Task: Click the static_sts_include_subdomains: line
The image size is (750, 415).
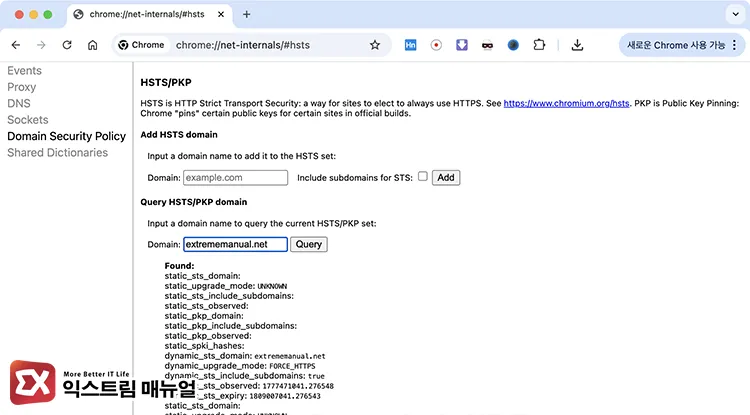Action: point(229,296)
